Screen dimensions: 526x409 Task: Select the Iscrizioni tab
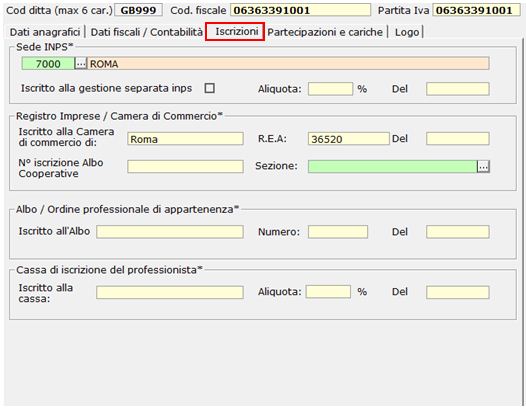click(x=235, y=32)
